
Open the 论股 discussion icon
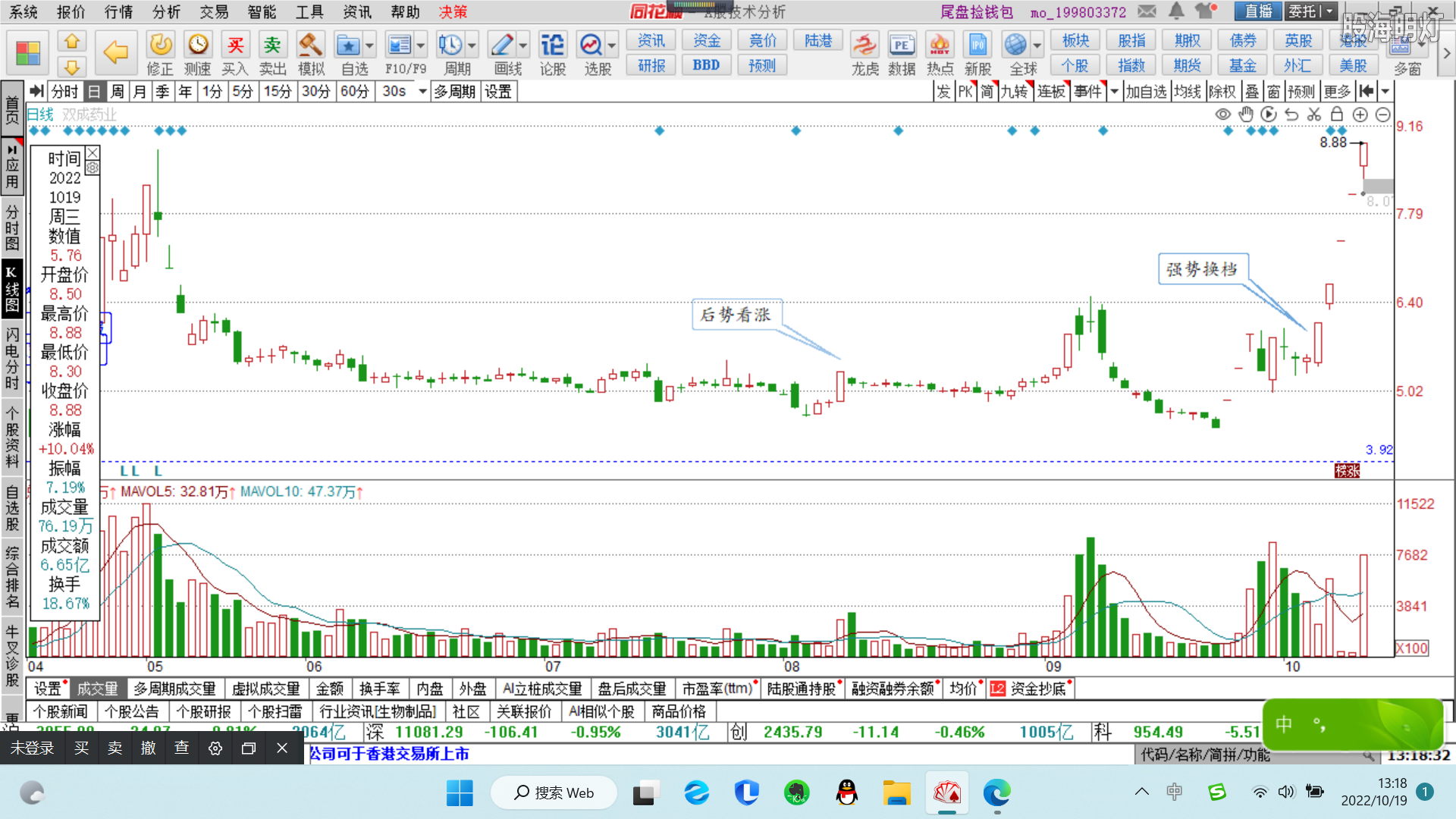553,45
